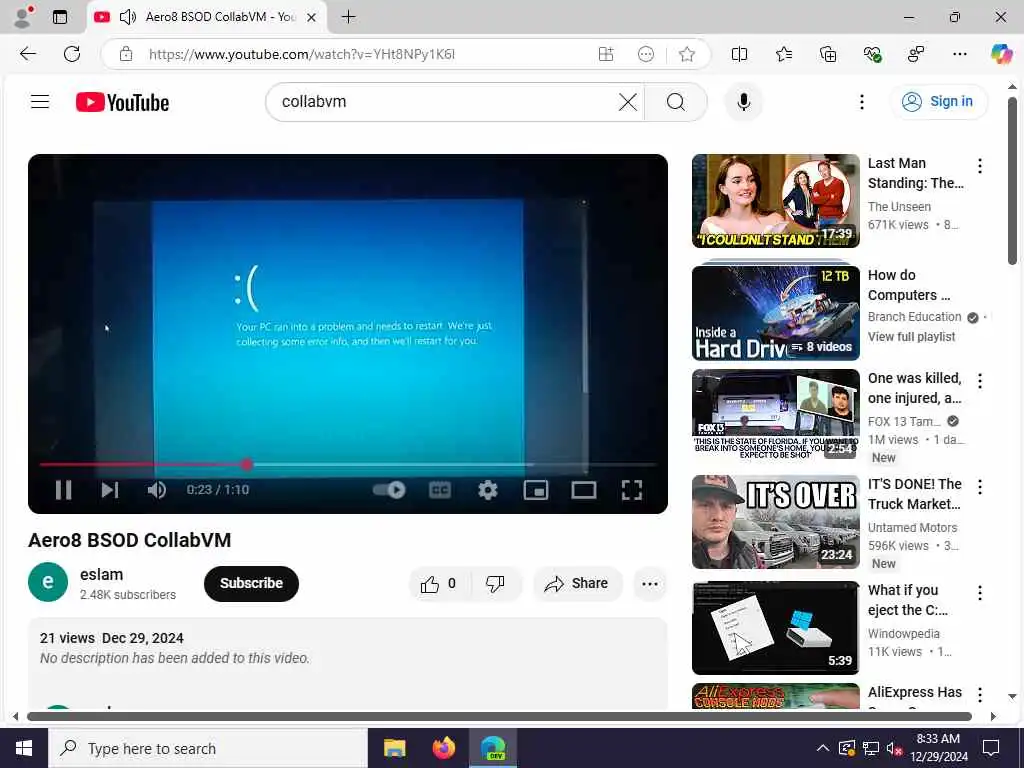Show hidden system tray icons
The image size is (1024, 768).
(823, 748)
